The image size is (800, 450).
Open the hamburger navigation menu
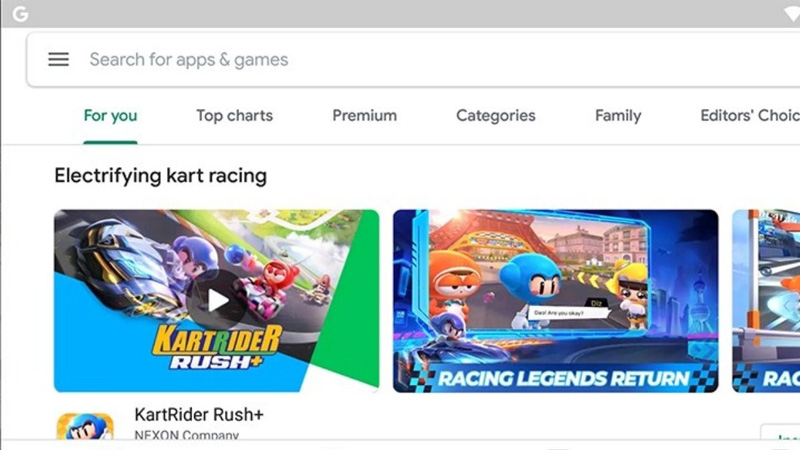point(59,60)
